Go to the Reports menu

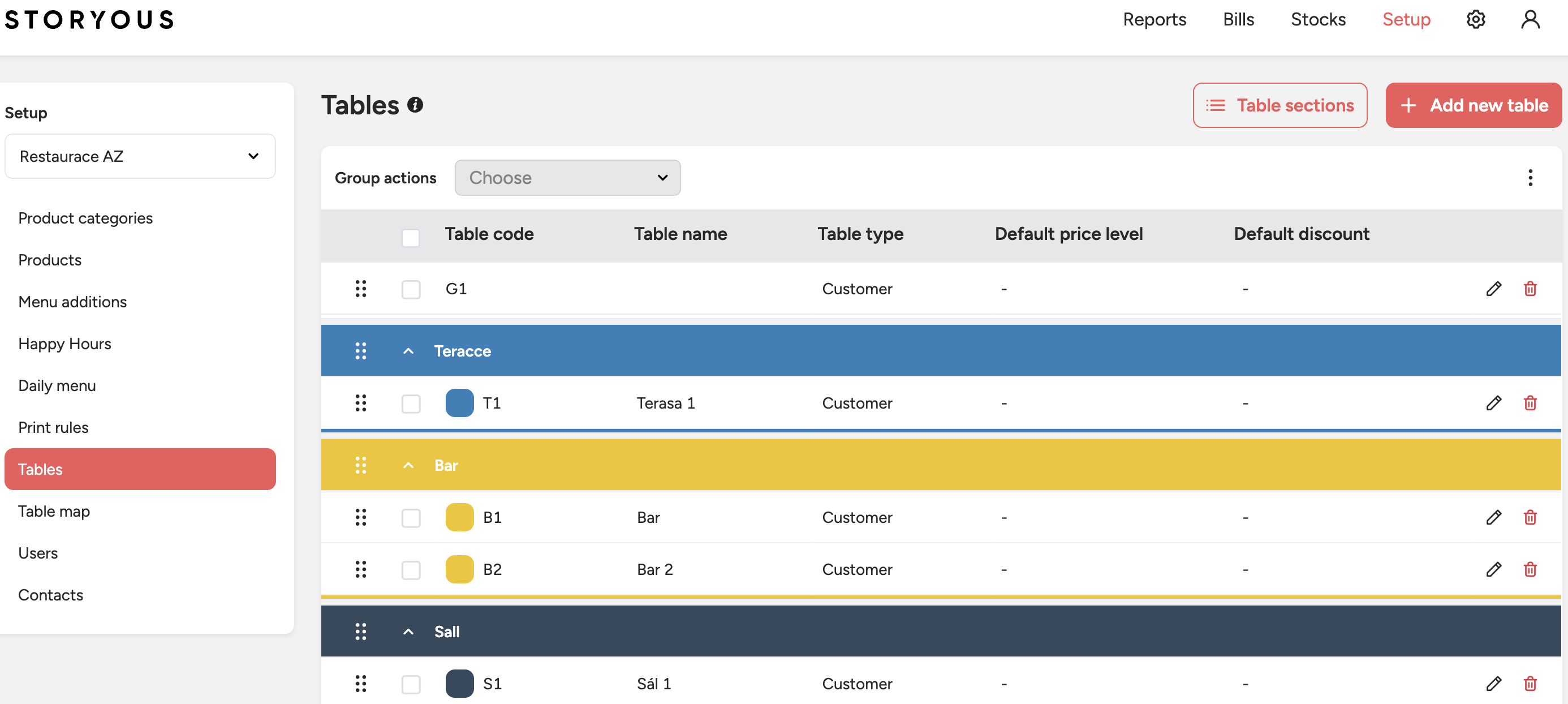pyautogui.click(x=1154, y=19)
